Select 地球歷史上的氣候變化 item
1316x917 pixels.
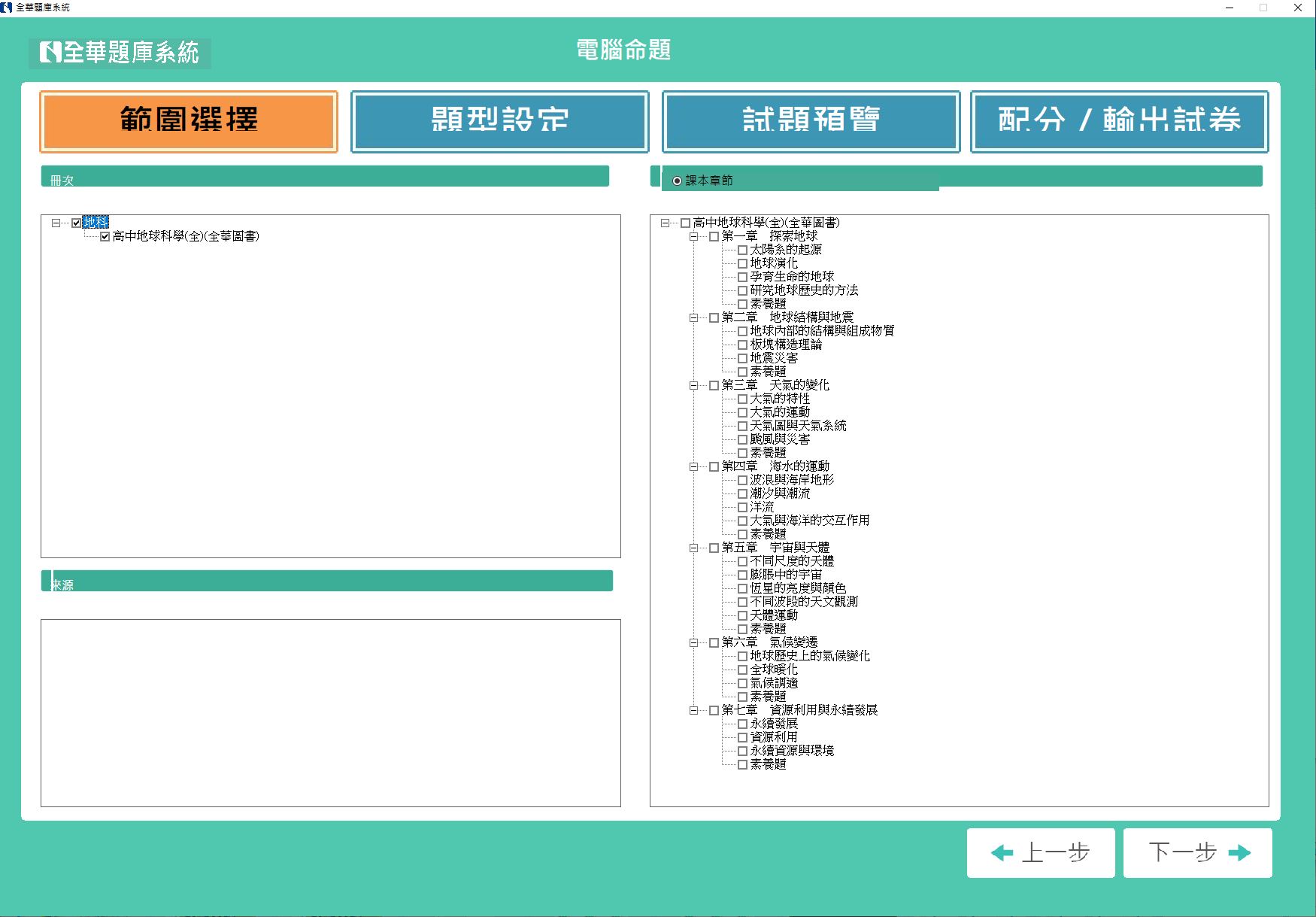(810, 656)
